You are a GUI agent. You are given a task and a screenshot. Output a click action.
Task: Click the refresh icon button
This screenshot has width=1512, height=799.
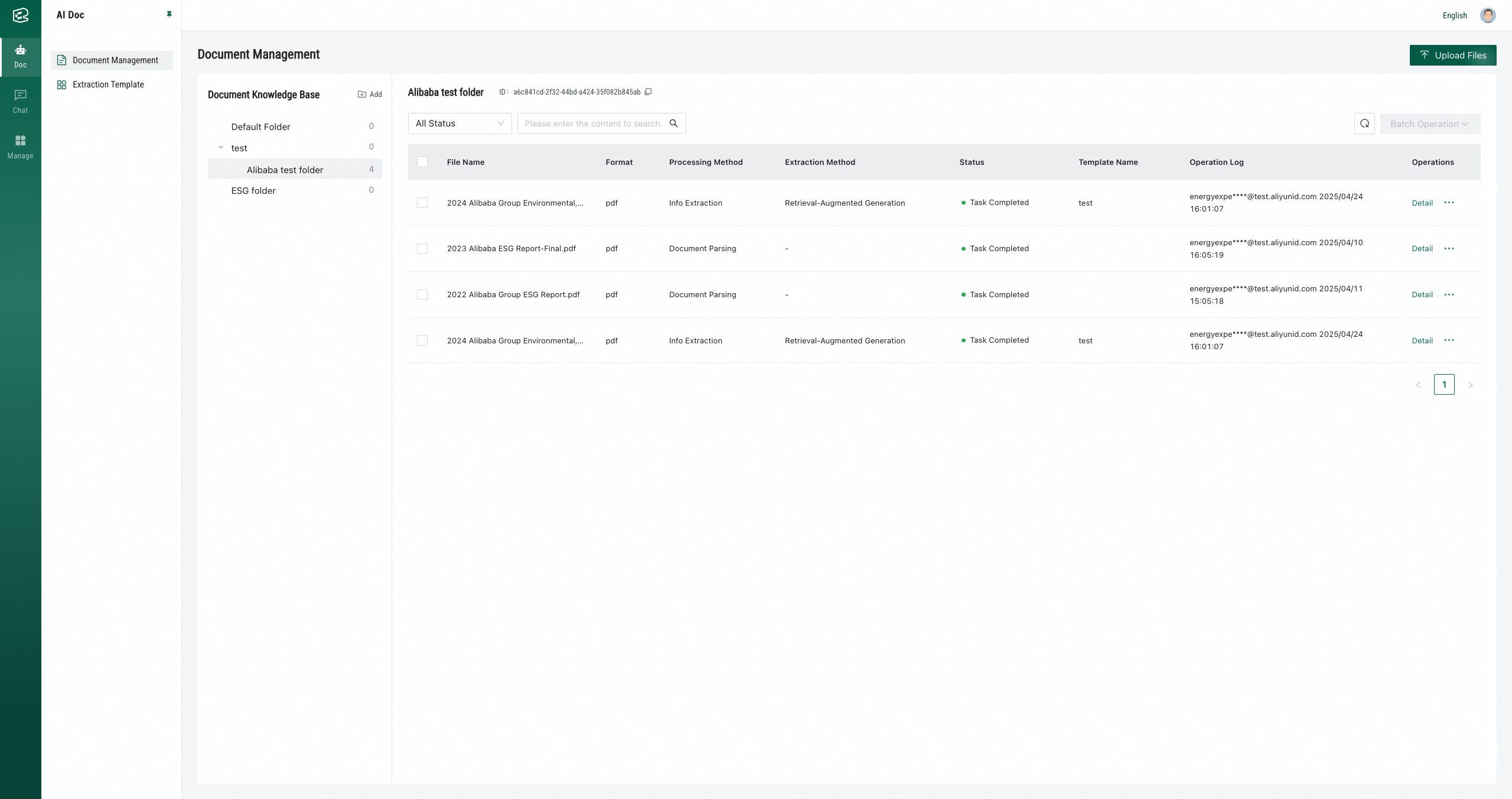(1364, 124)
